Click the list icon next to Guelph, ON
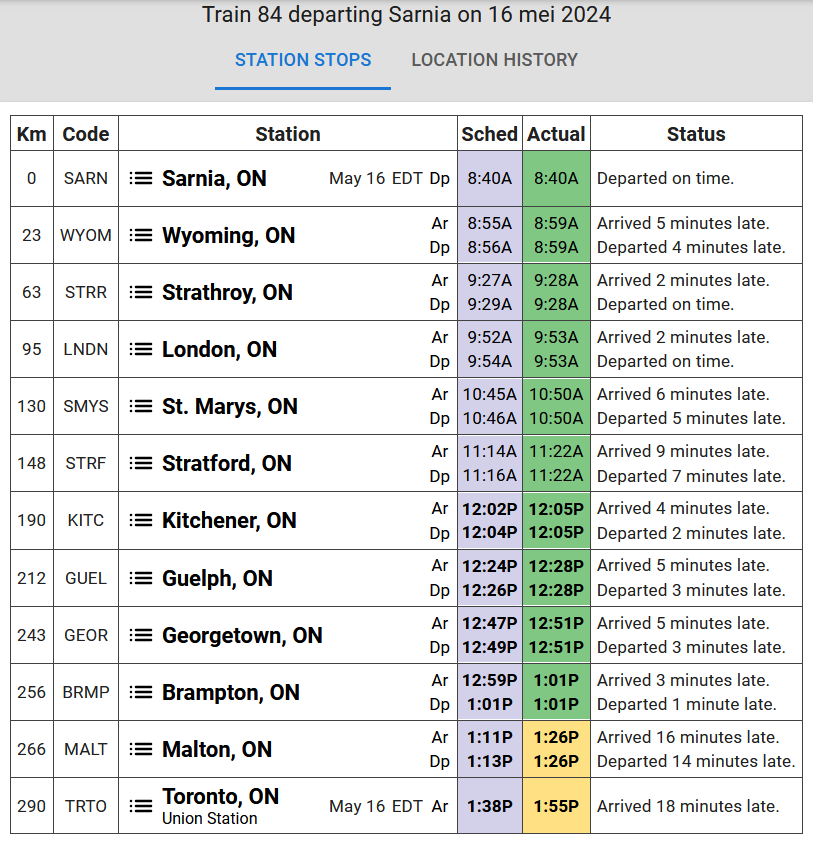813x841 pixels. coord(141,579)
